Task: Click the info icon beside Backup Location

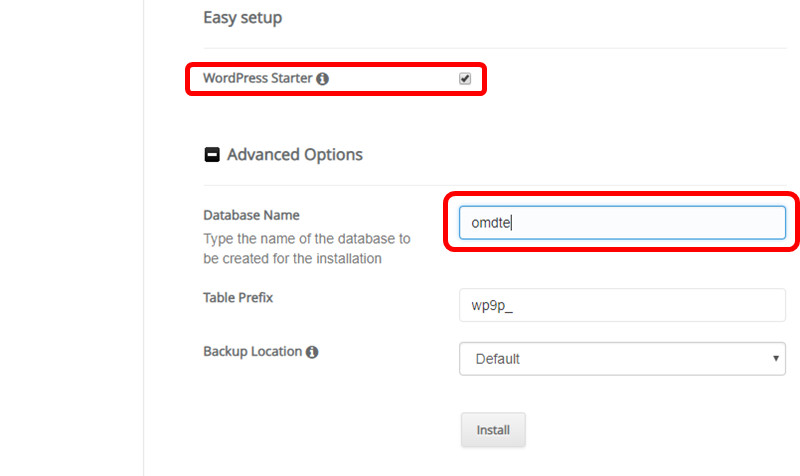Action: (x=313, y=353)
